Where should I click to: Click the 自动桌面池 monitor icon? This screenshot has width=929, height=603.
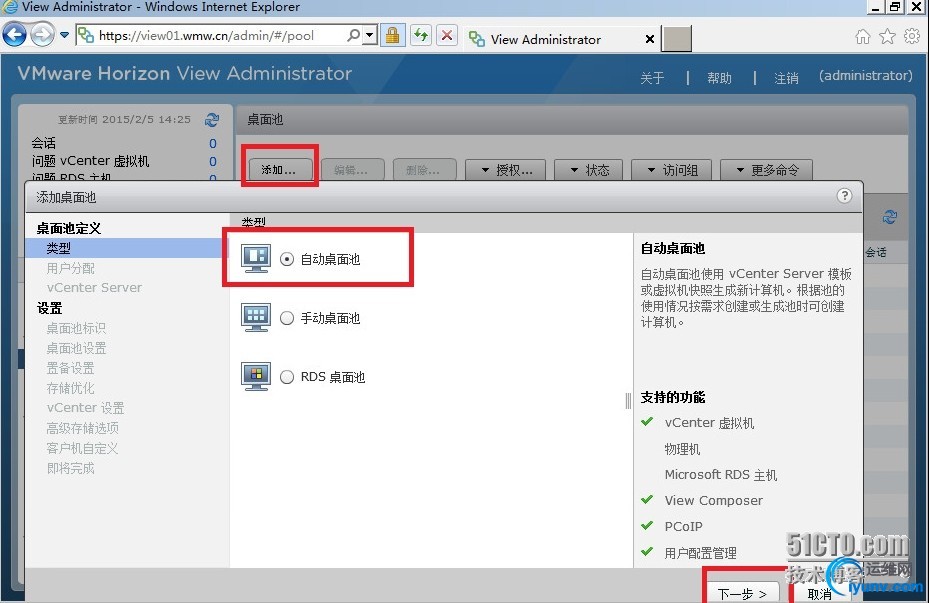pos(256,258)
